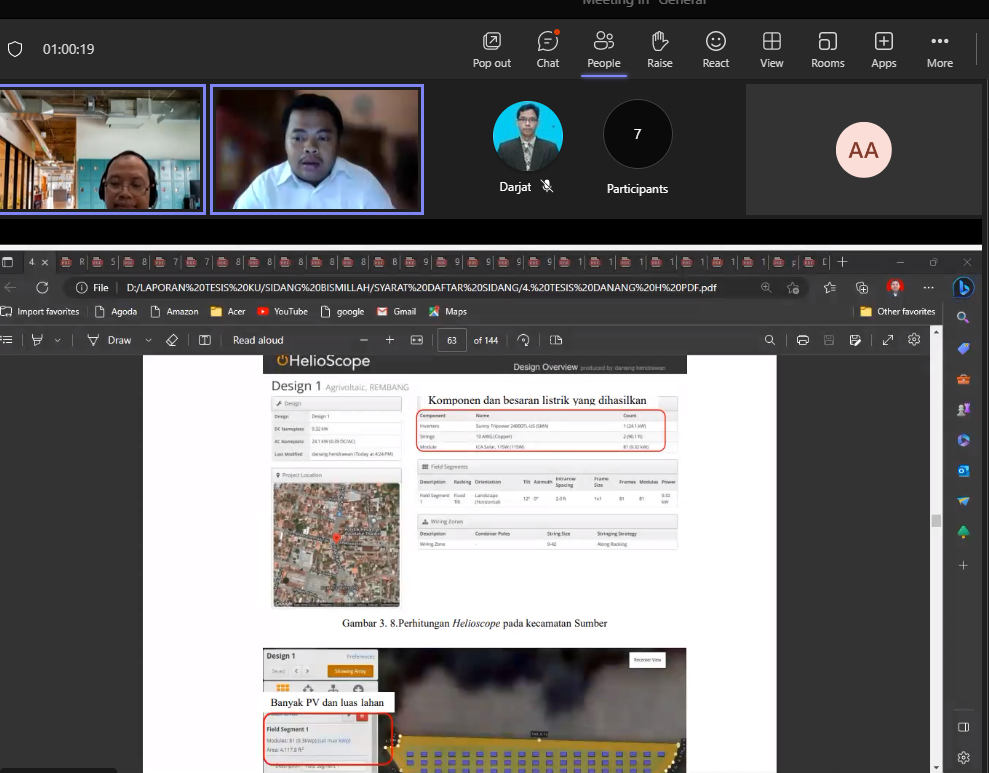Open the Chat panel in Teams
Viewport: 989px width, 773px height.
[x=547, y=49]
